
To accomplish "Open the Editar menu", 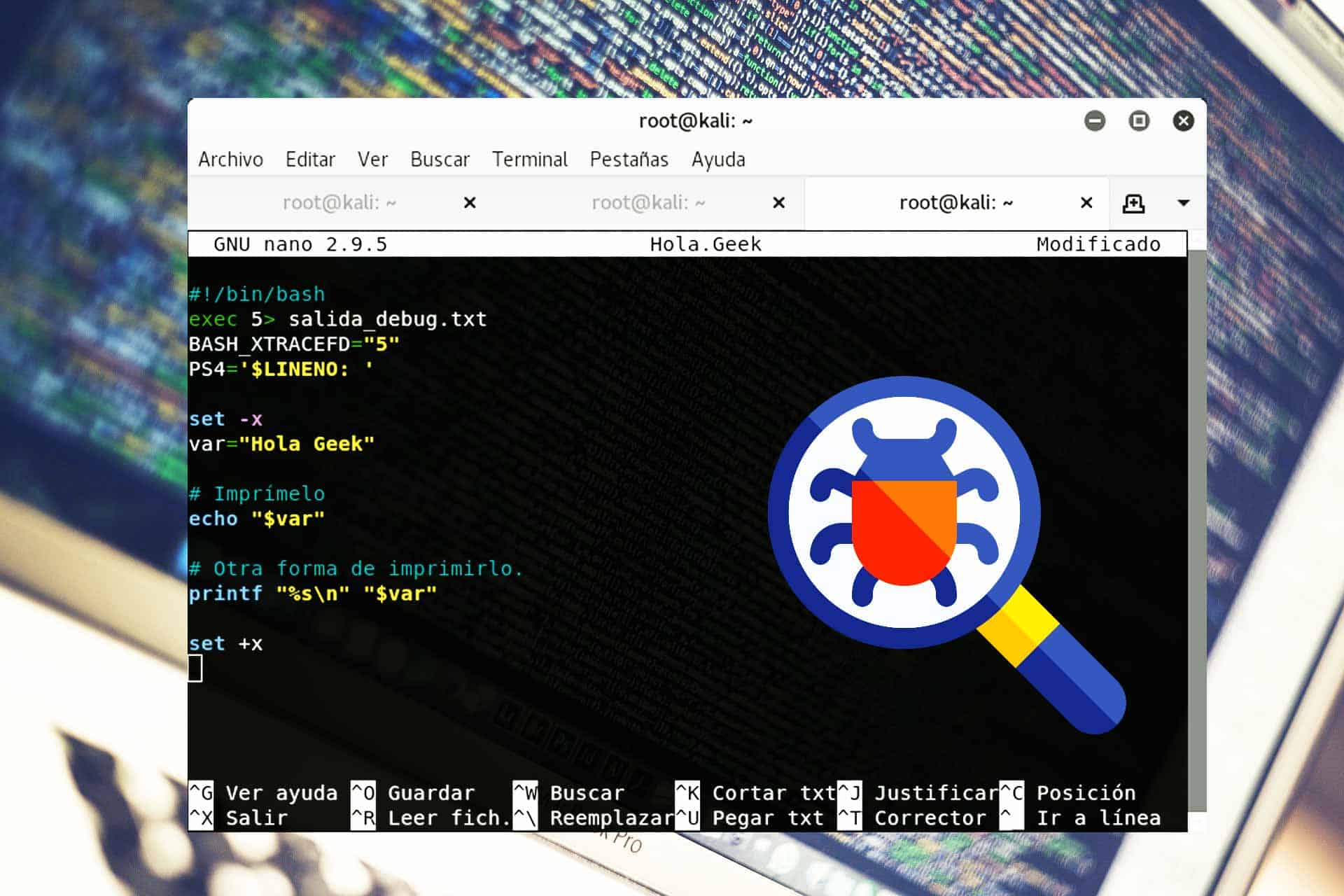I will click(x=310, y=160).
